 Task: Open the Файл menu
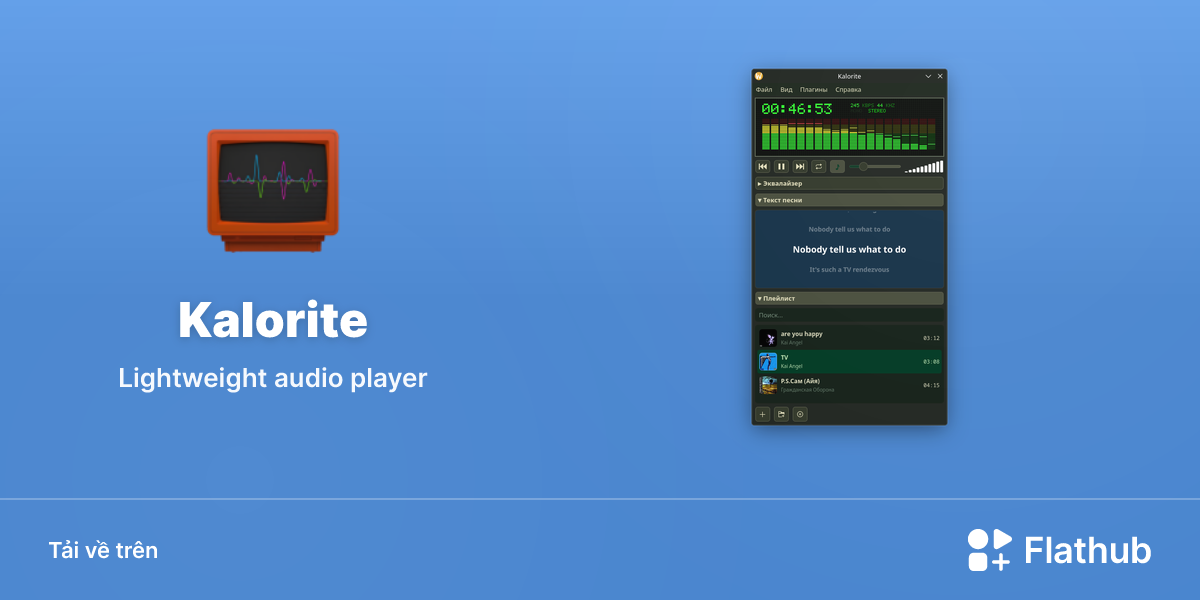(x=764, y=89)
